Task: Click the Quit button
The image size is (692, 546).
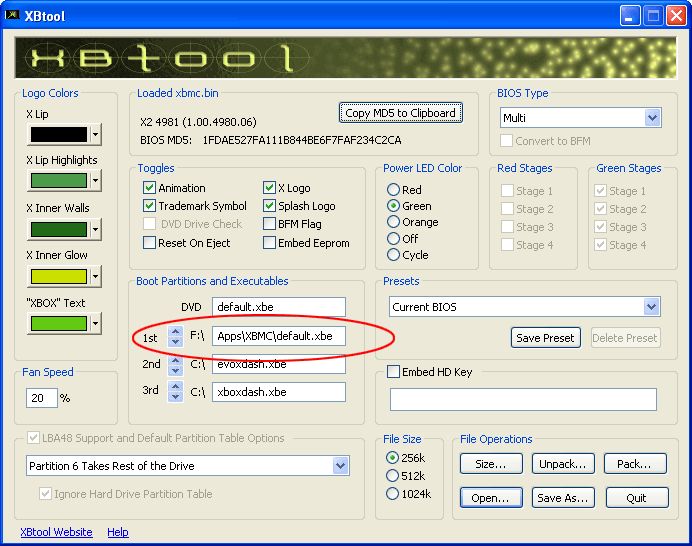Action: [x=636, y=498]
